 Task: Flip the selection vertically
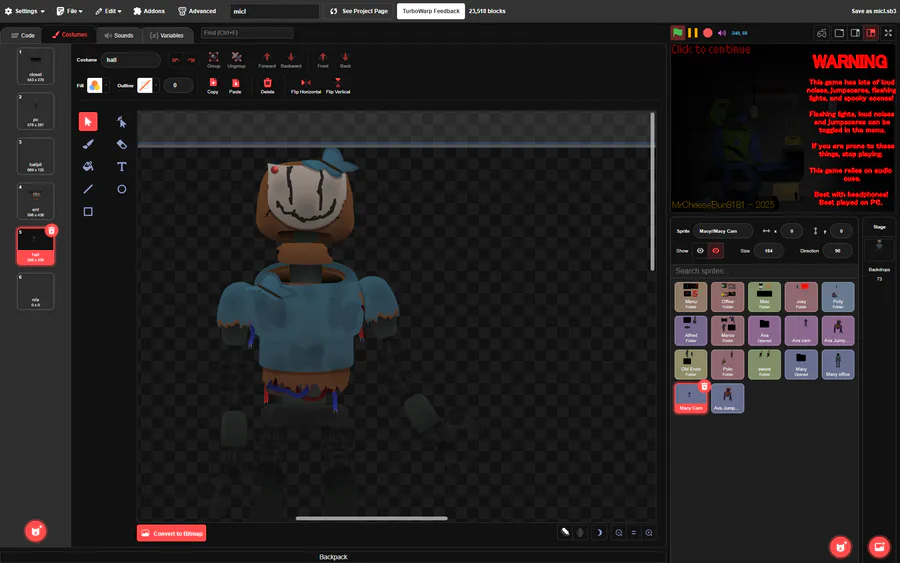coord(338,86)
